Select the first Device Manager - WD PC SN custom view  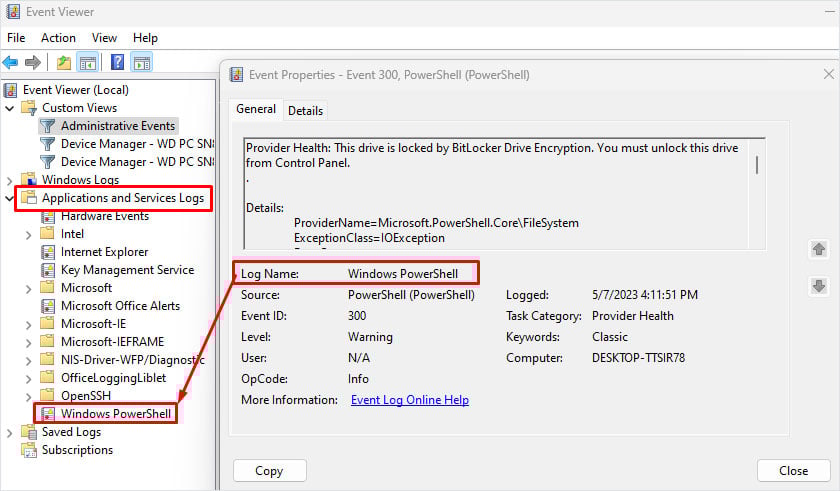(x=137, y=144)
